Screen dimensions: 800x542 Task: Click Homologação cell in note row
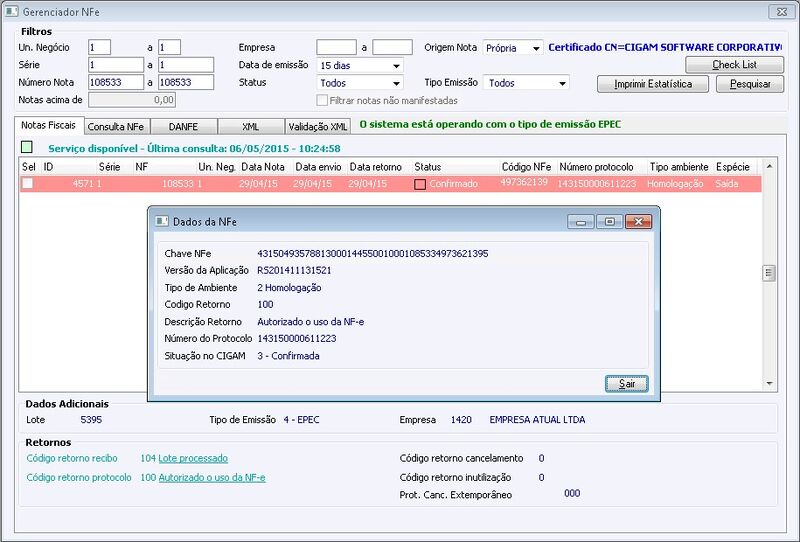pyautogui.click(x=675, y=184)
